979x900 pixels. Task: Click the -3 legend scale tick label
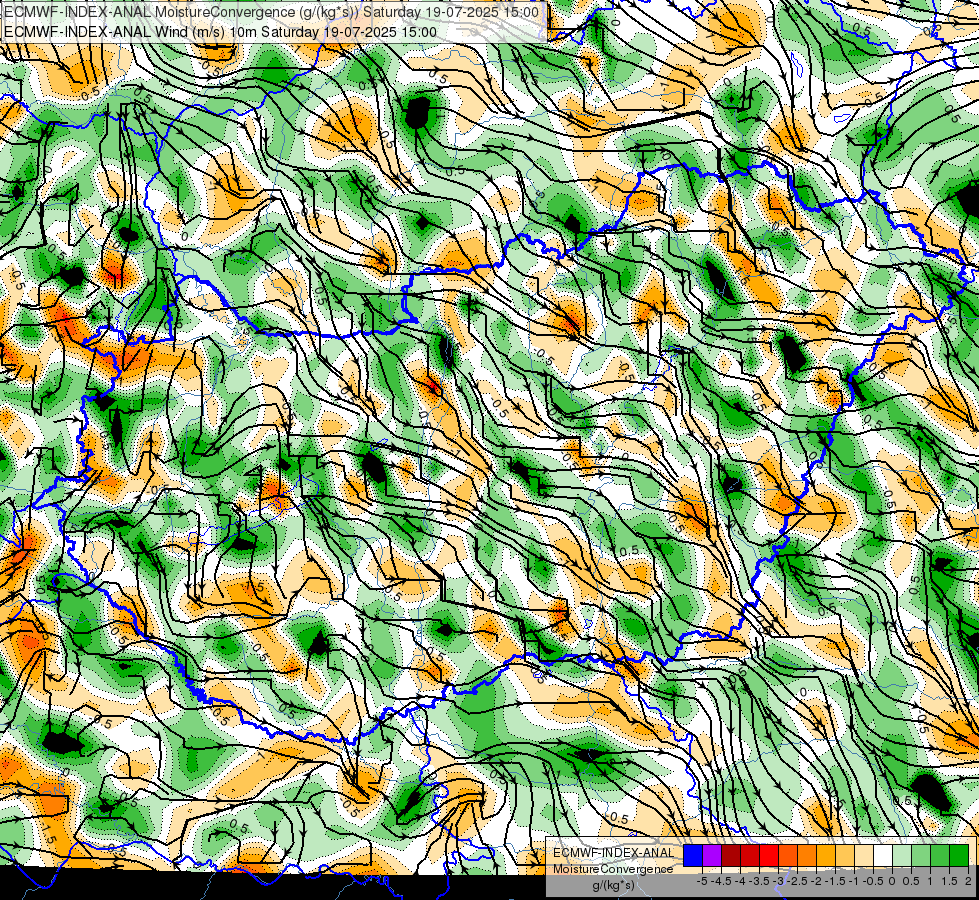(779, 881)
